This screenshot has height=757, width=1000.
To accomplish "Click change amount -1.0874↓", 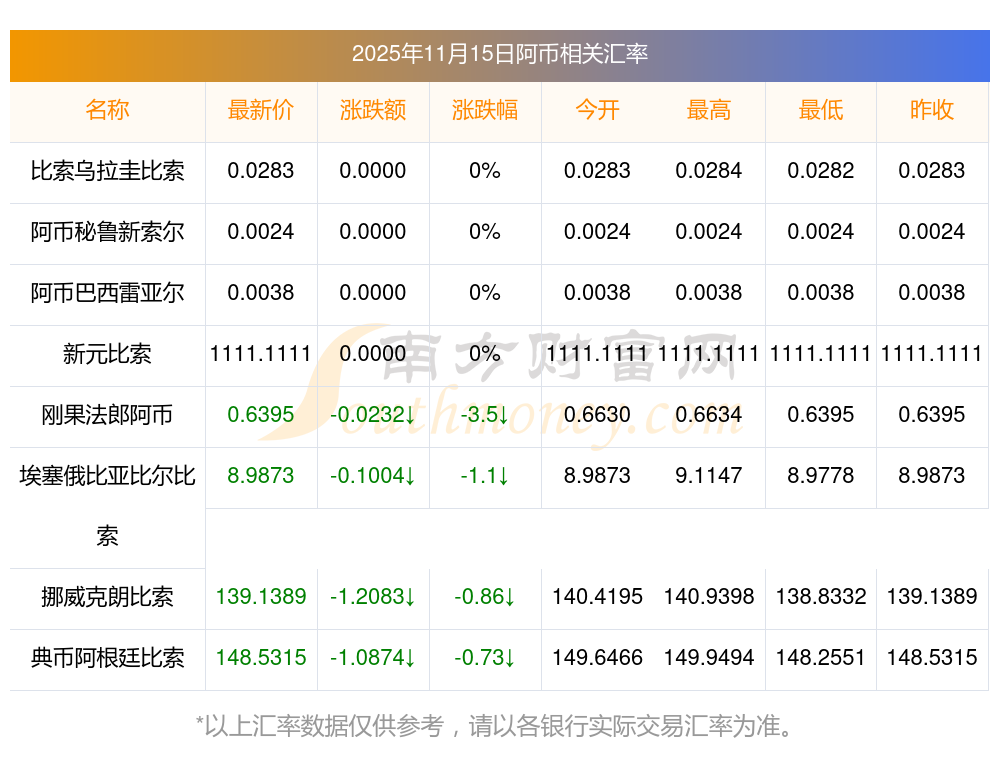I will (373, 658).
